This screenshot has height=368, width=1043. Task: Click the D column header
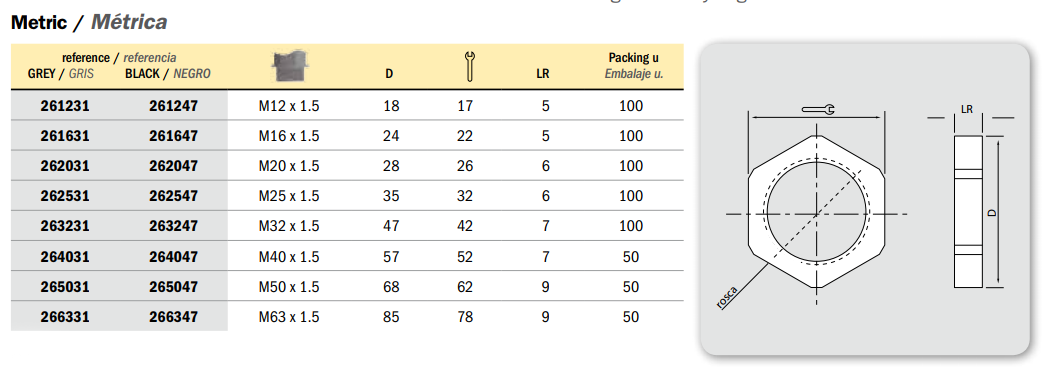pos(389,74)
